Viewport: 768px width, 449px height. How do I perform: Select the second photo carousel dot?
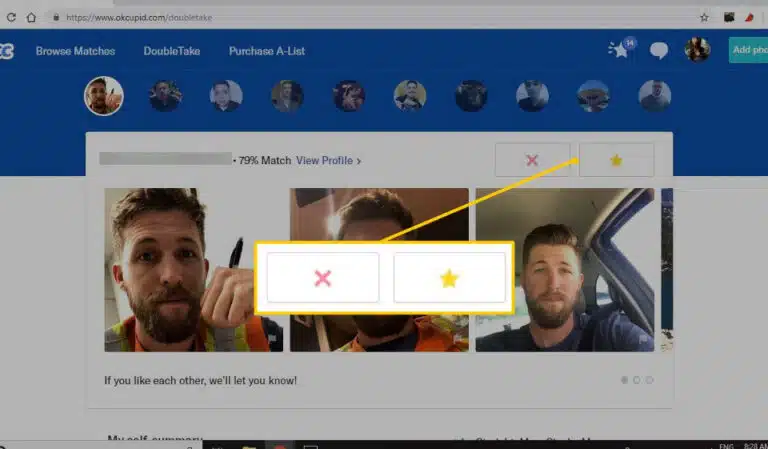pos(637,380)
